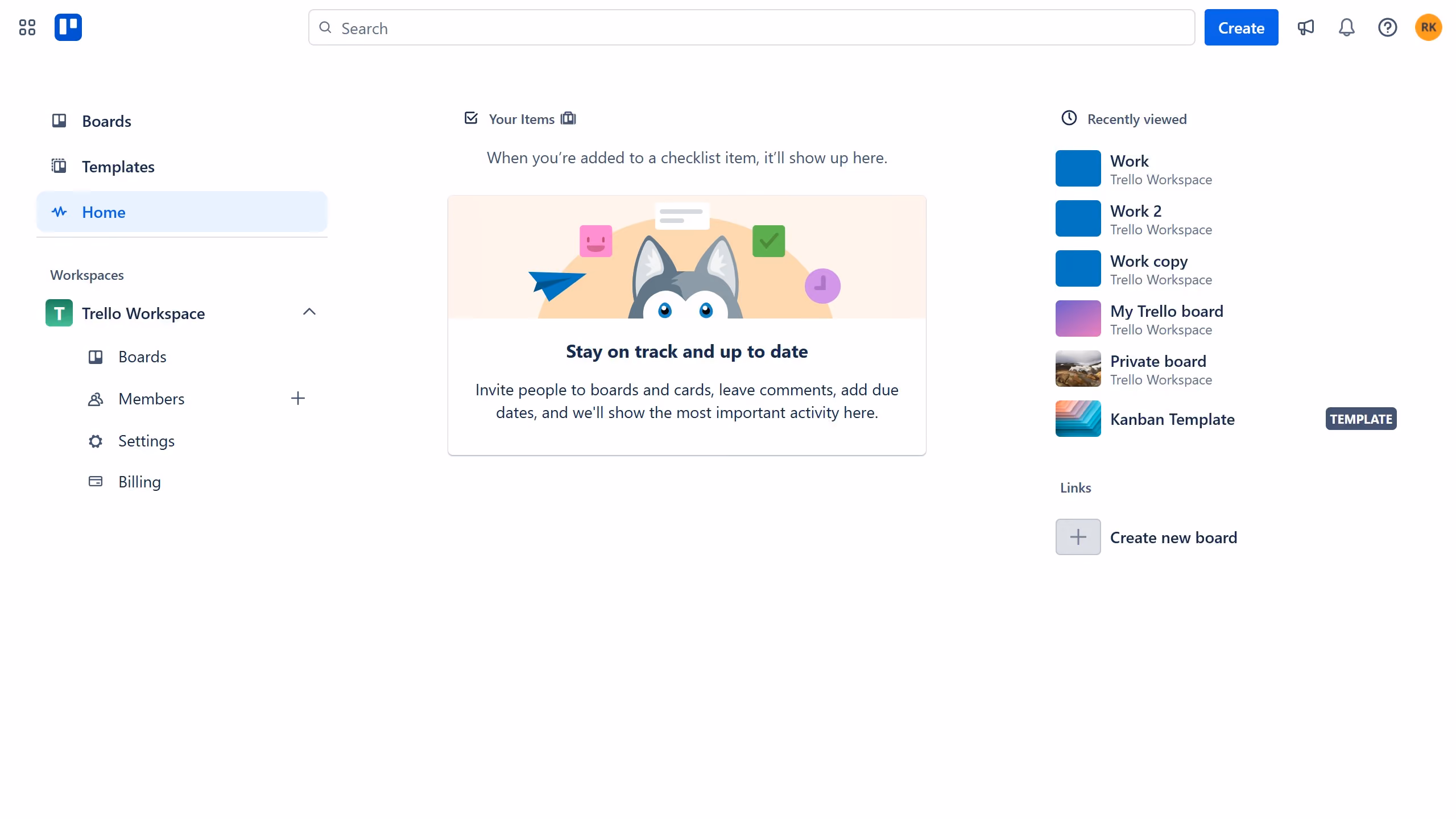The width and height of the screenshot is (1456, 819).
Task: Open the help question mark icon
Action: 1388,27
